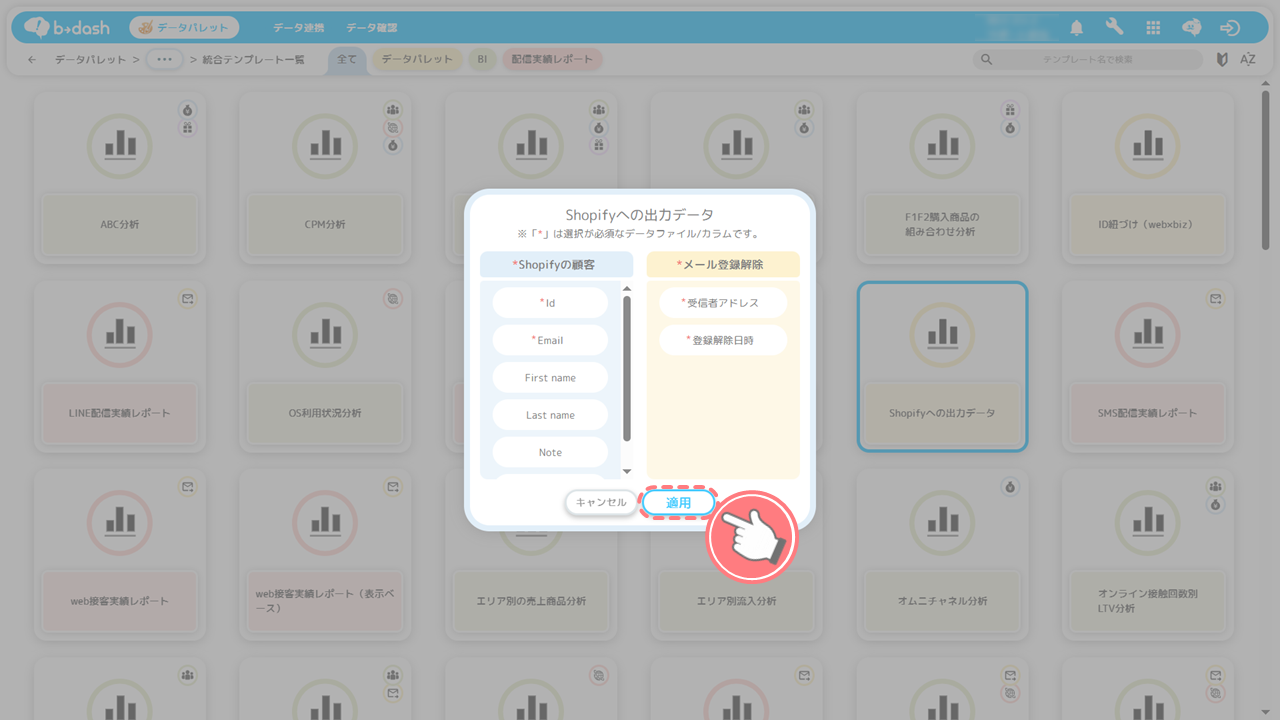Viewport: 1280px width, 720px height.
Task: Open the エリア別流入分析 template card
Action: (736, 555)
